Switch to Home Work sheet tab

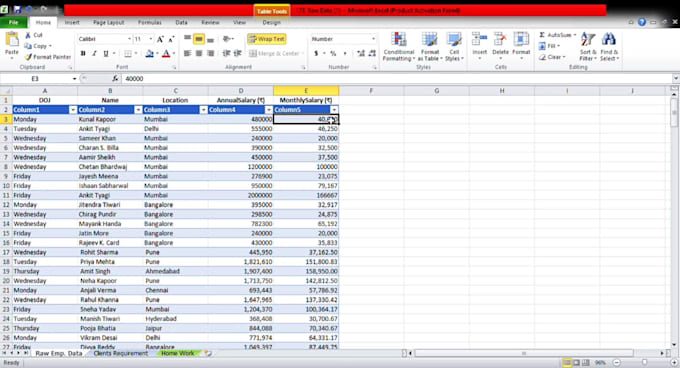178,353
